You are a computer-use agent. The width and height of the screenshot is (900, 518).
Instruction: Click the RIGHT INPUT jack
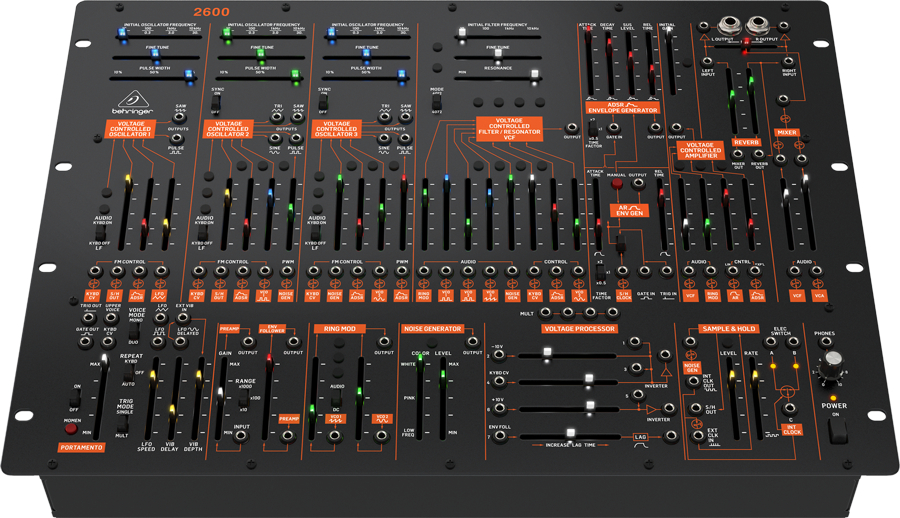[789, 61]
